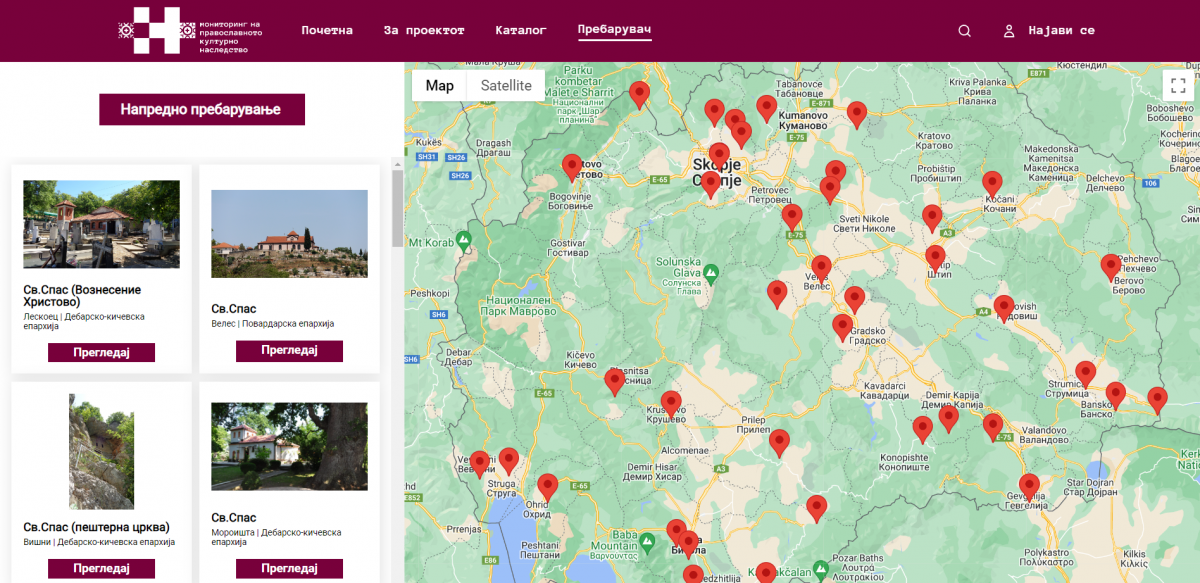The image size is (1200, 583).
Task: Select the Пребарувач tab
Action: (614, 29)
